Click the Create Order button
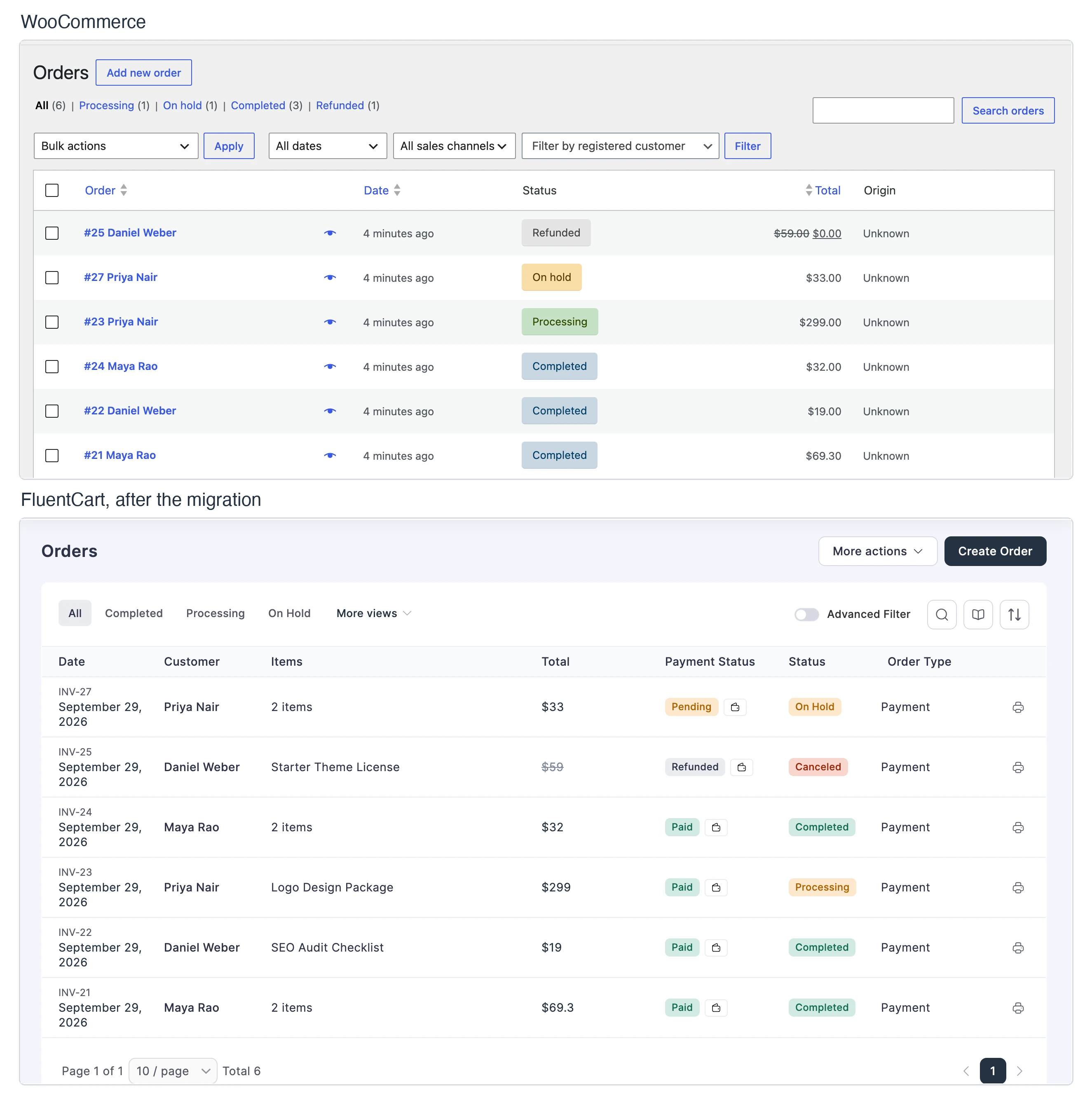This screenshot has height=1104, width=1092. [x=996, y=552]
